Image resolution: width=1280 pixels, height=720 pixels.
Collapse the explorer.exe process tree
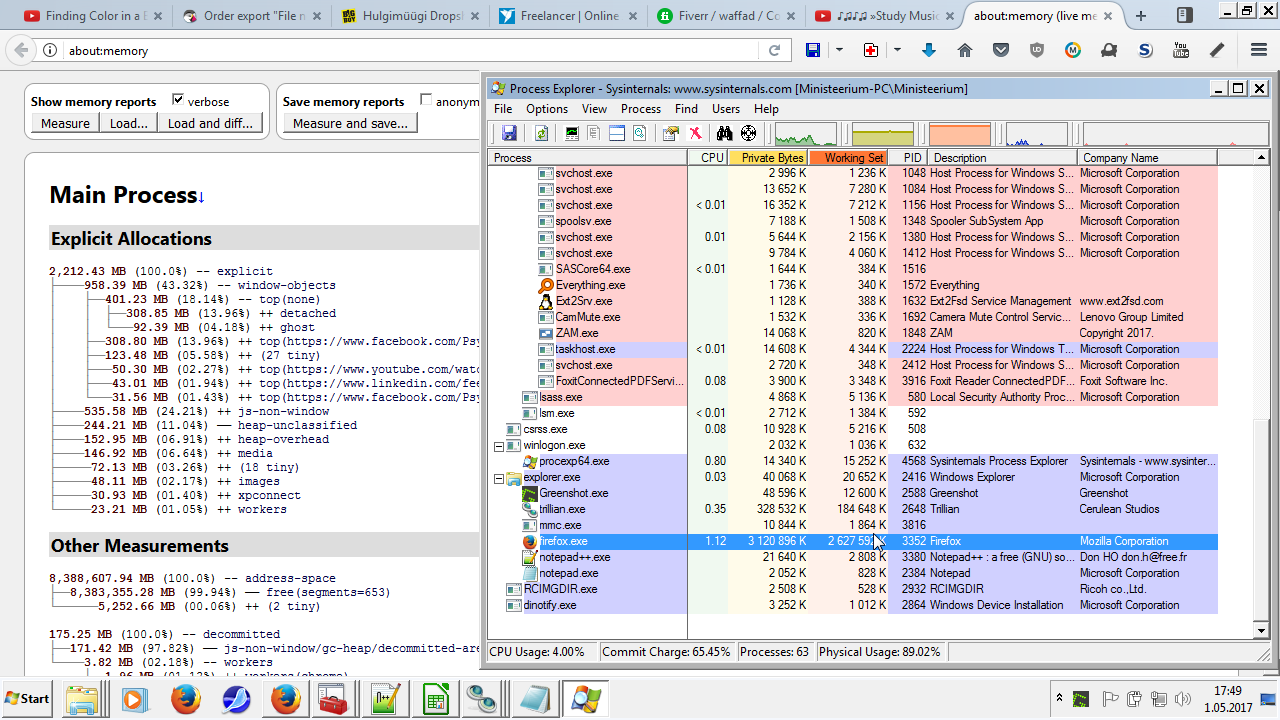[498, 478]
